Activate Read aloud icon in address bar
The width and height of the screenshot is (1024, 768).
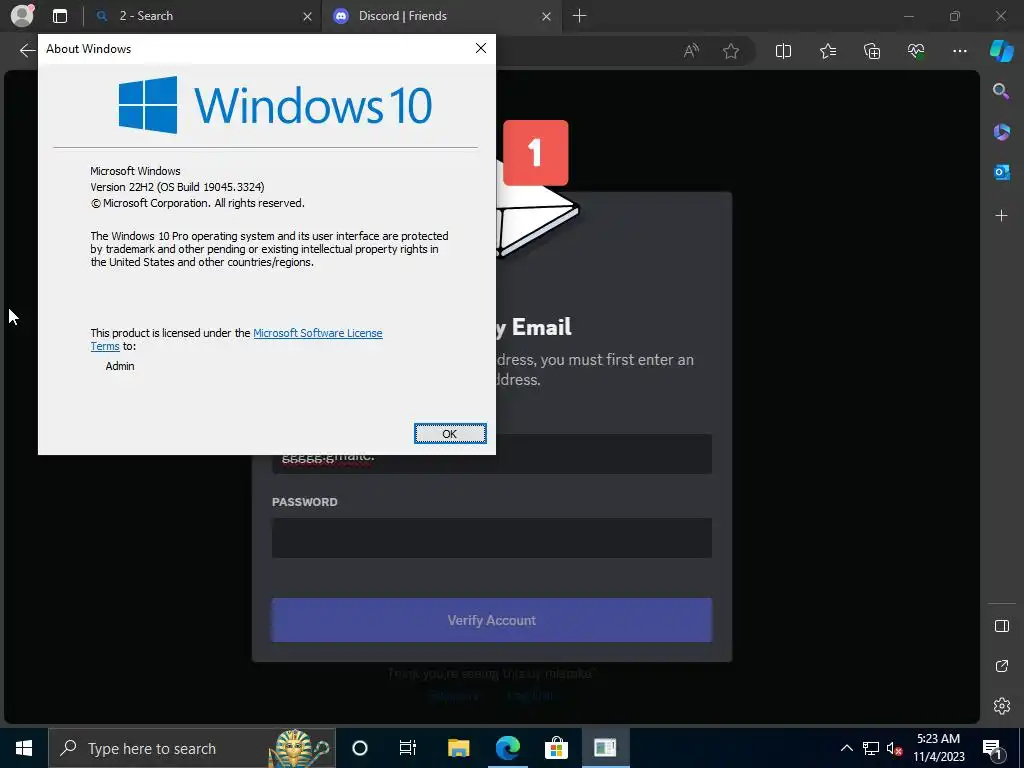691,51
